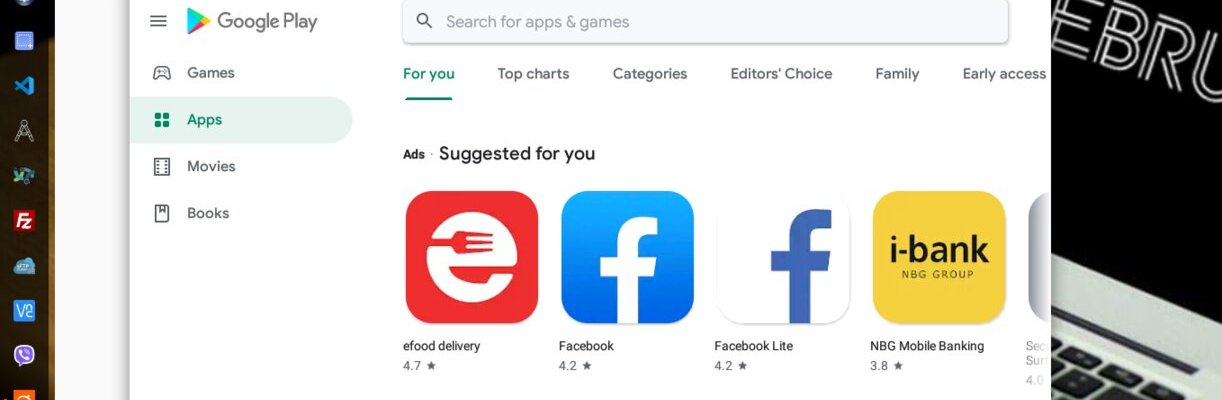Click the efood delivery title link
Viewport: 1222px width, 400px height.
[x=441, y=346]
